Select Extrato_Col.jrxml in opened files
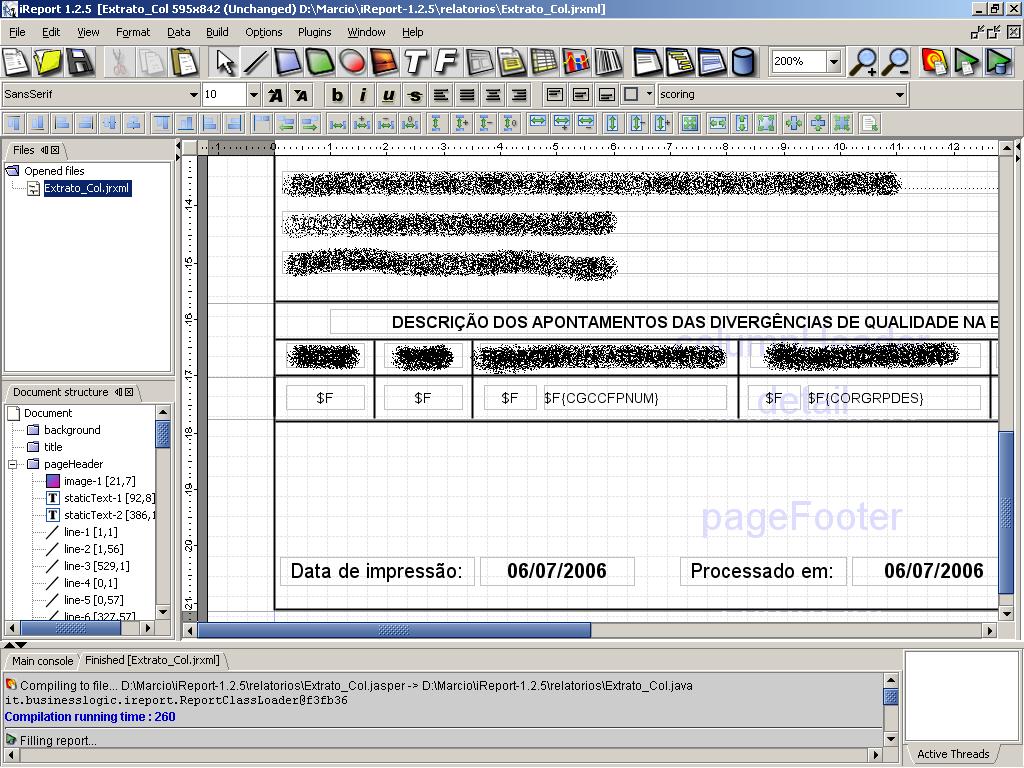Image resolution: width=1024 pixels, height=768 pixels. tap(86, 189)
